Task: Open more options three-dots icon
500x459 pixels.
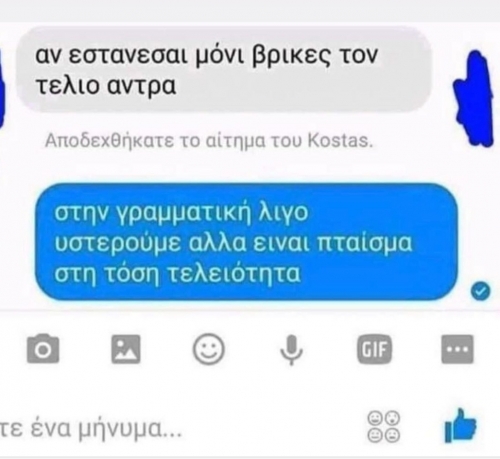Action: pyautogui.click(x=457, y=349)
